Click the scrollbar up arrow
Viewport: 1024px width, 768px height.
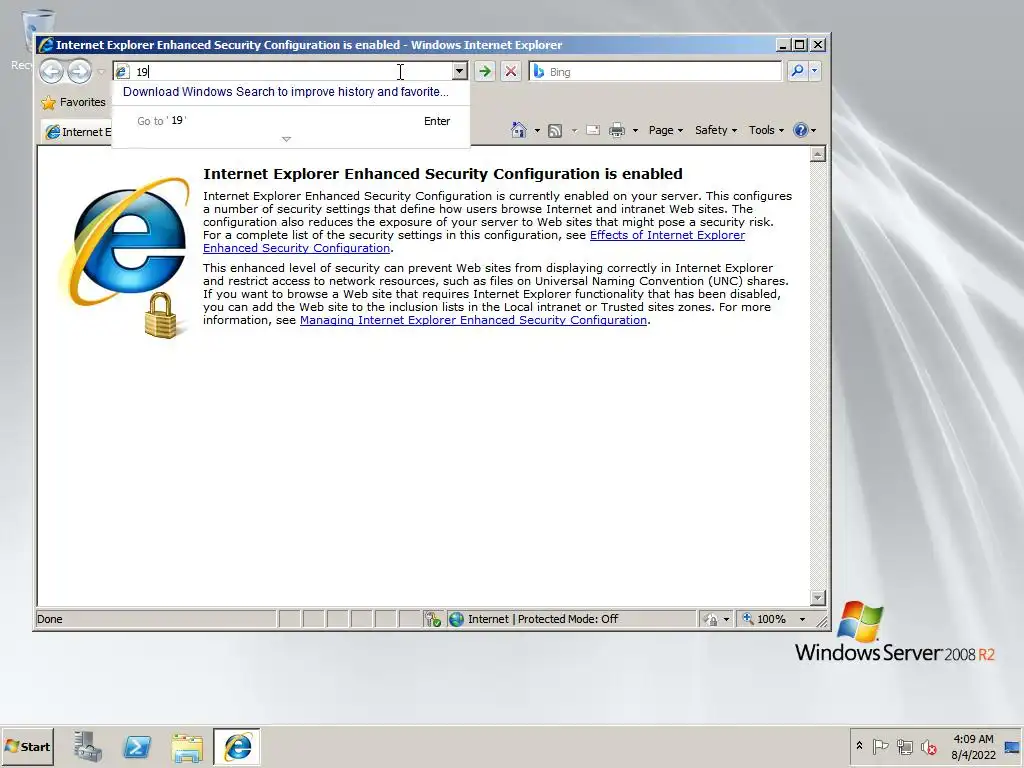pyautogui.click(x=817, y=154)
